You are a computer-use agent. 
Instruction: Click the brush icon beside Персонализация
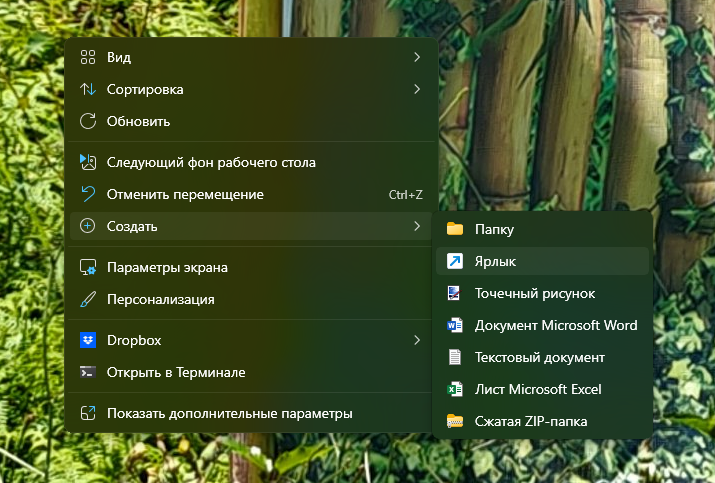[x=88, y=299]
